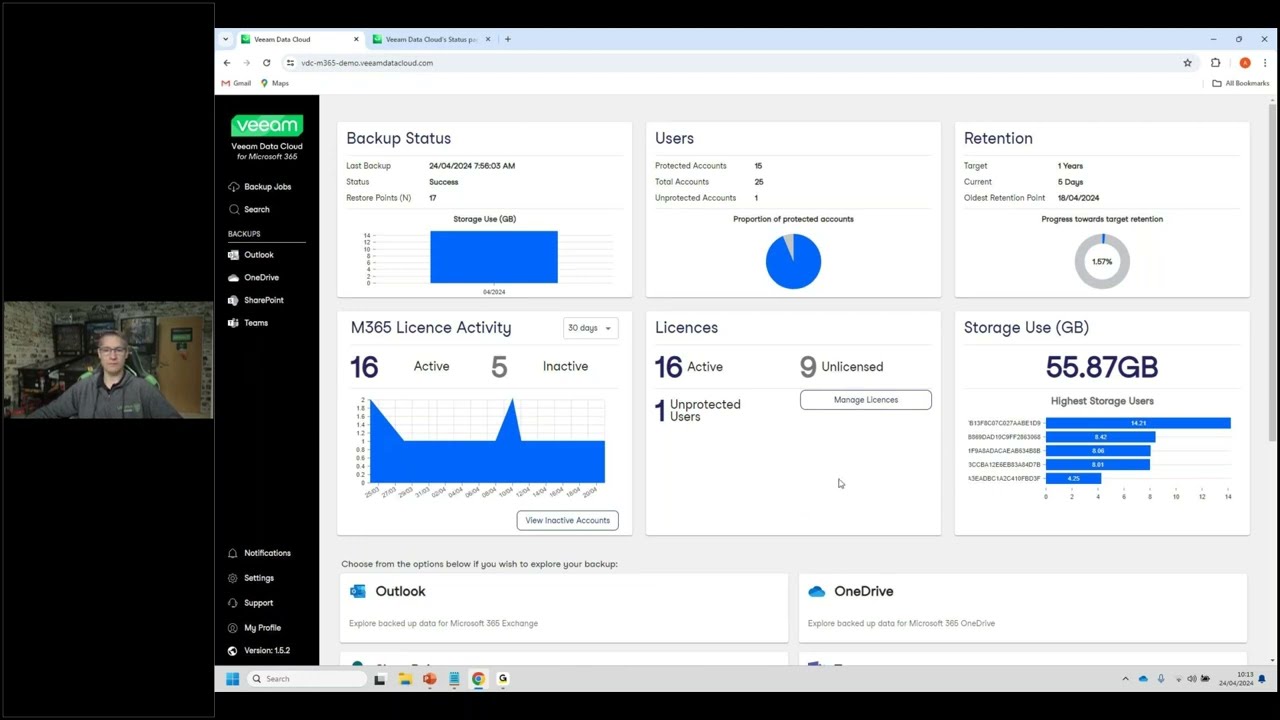1280x720 pixels.
Task: Click the 9 Unlicensed count
Action: point(808,367)
